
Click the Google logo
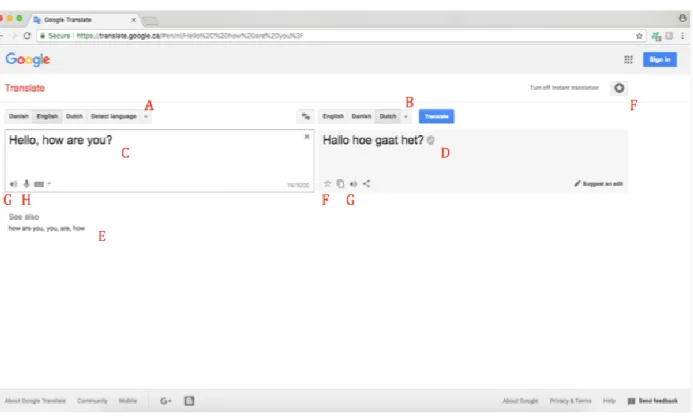click(28, 60)
